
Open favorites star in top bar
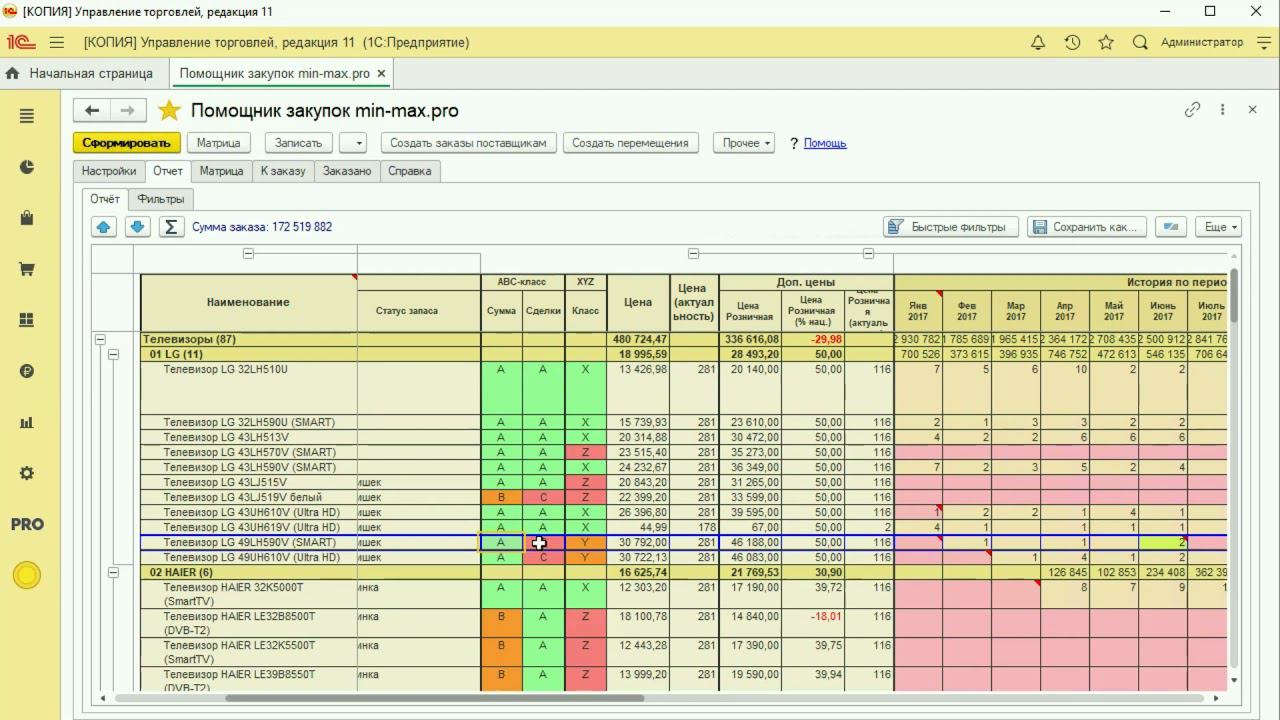[1106, 43]
